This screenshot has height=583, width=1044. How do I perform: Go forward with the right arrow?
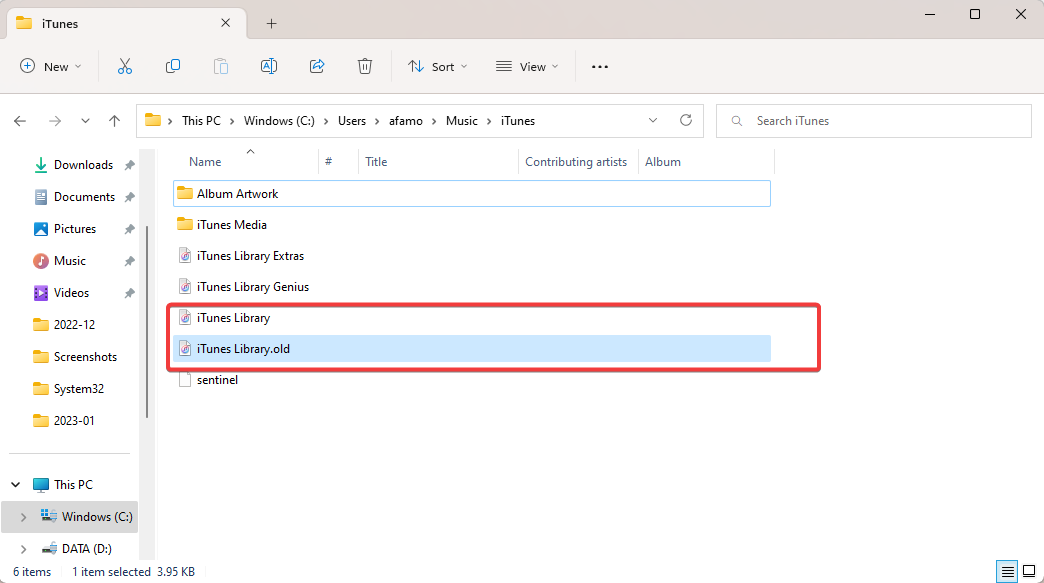click(55, 120)
